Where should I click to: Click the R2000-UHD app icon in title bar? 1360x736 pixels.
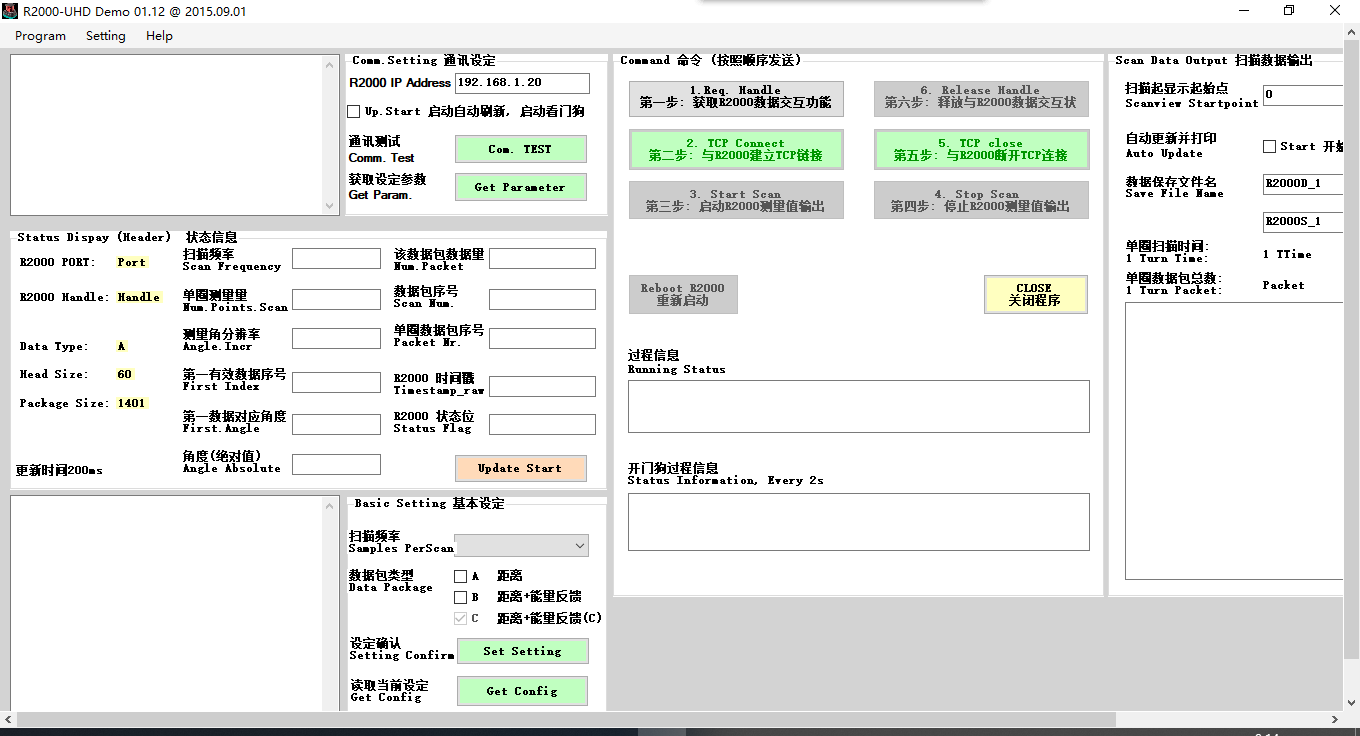pyautogui.click(x=10, y=11)
